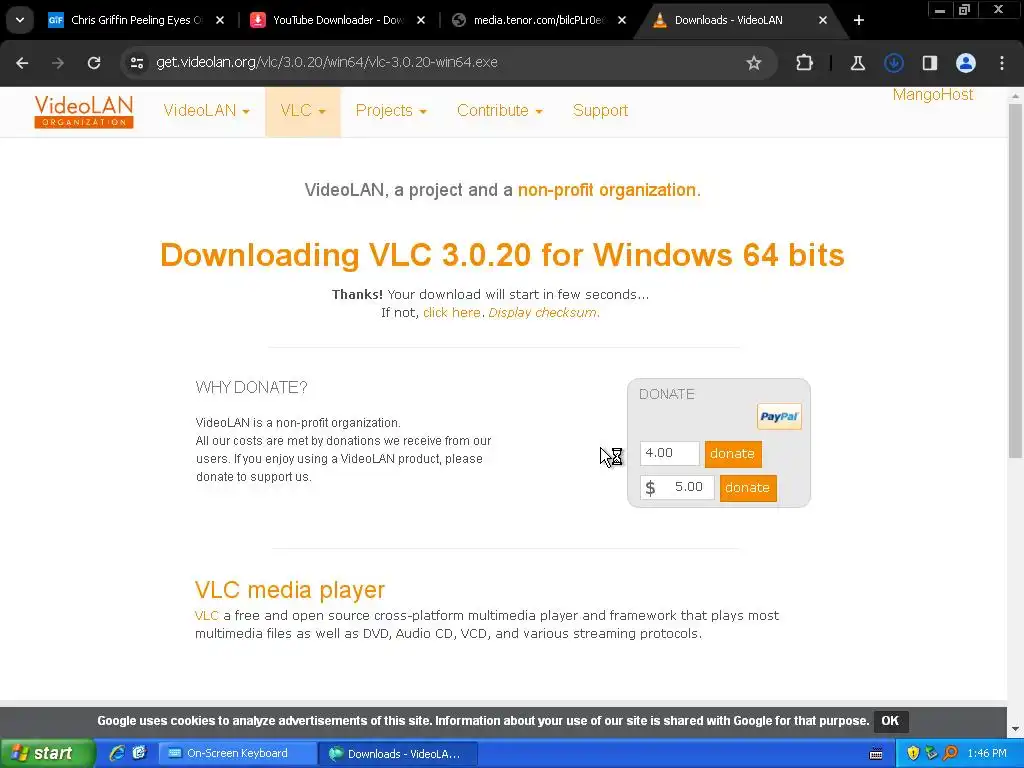Viewport: 1024px width, 768px height.
Task: Close the YouTube Downloader tab
Action: click(x=421, y=20)
